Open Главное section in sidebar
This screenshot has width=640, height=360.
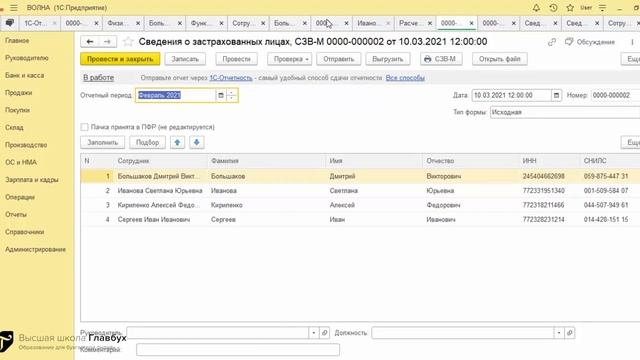tap(17, 41)
